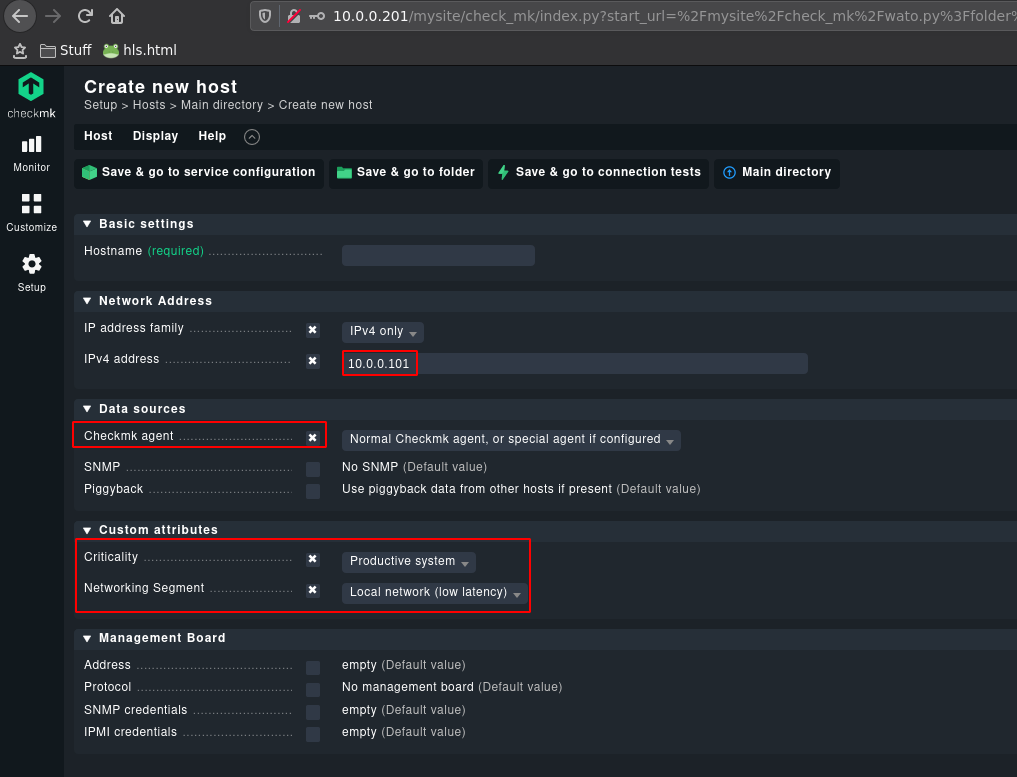The width and height of the screenshot is (1017, 777).
Task: Enable the management board Protocol checkbox
Action: tap(313, 689)
